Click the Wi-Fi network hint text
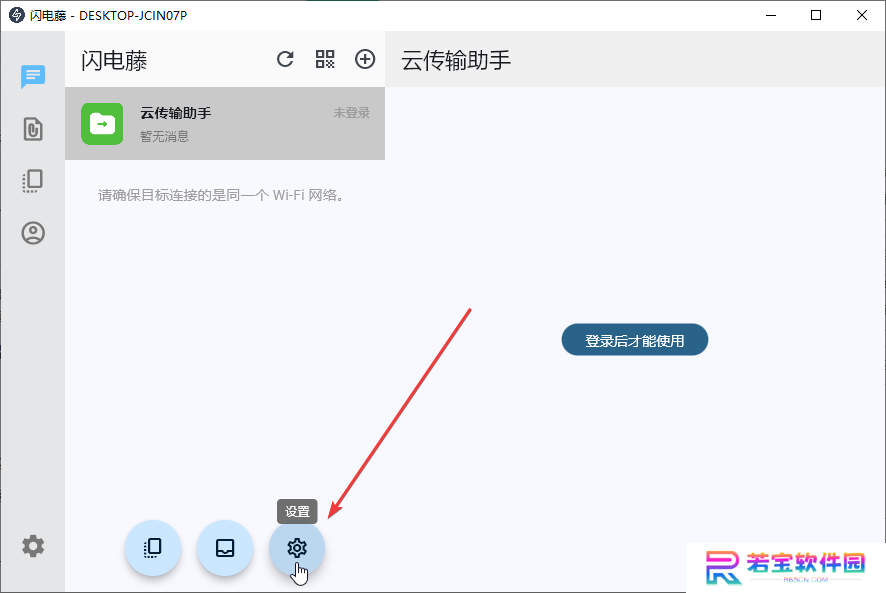The height and width of the screenshot is (593, 886). 221,196
